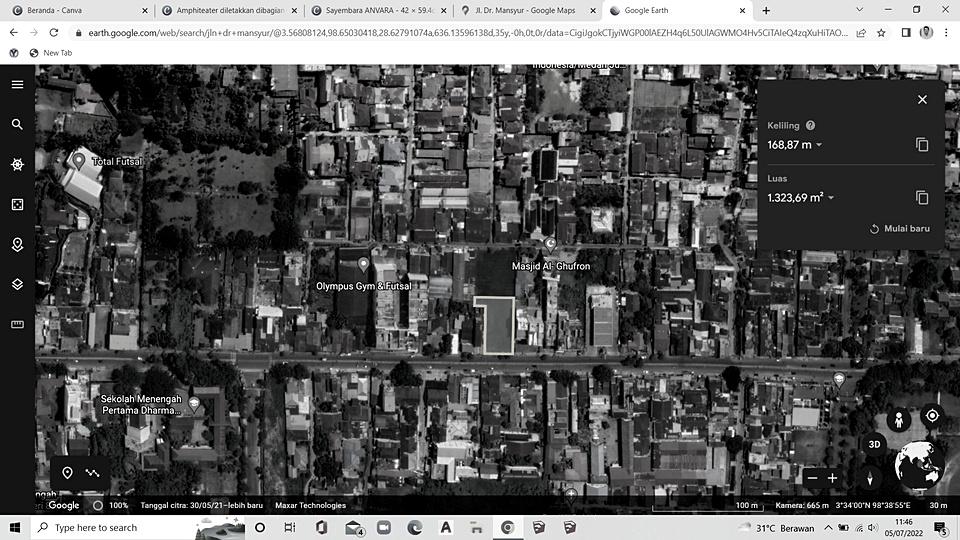Open Microsoft Edge from taskbar
This screenshot has width=960, height=540.
[x=414, y=527]
